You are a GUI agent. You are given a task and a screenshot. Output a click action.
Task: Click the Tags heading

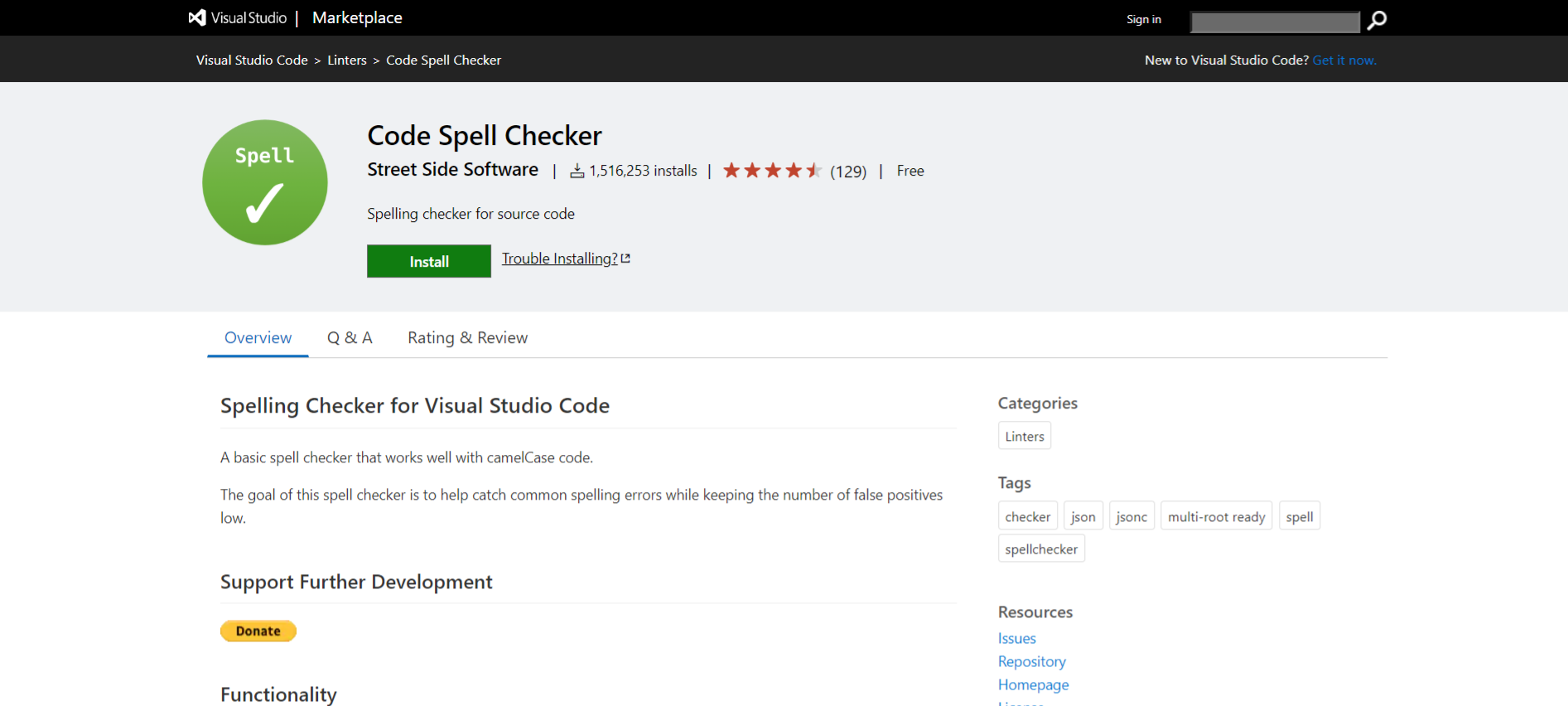coord(1015,482)
